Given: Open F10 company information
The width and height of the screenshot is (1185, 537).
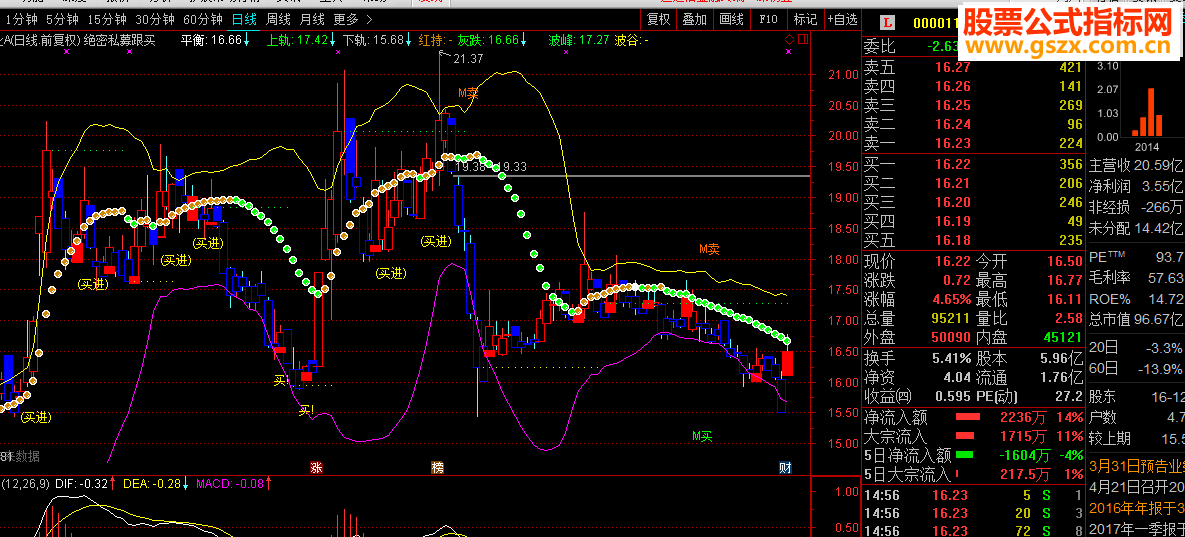Looking at the screenshot, I should (769, 19).
